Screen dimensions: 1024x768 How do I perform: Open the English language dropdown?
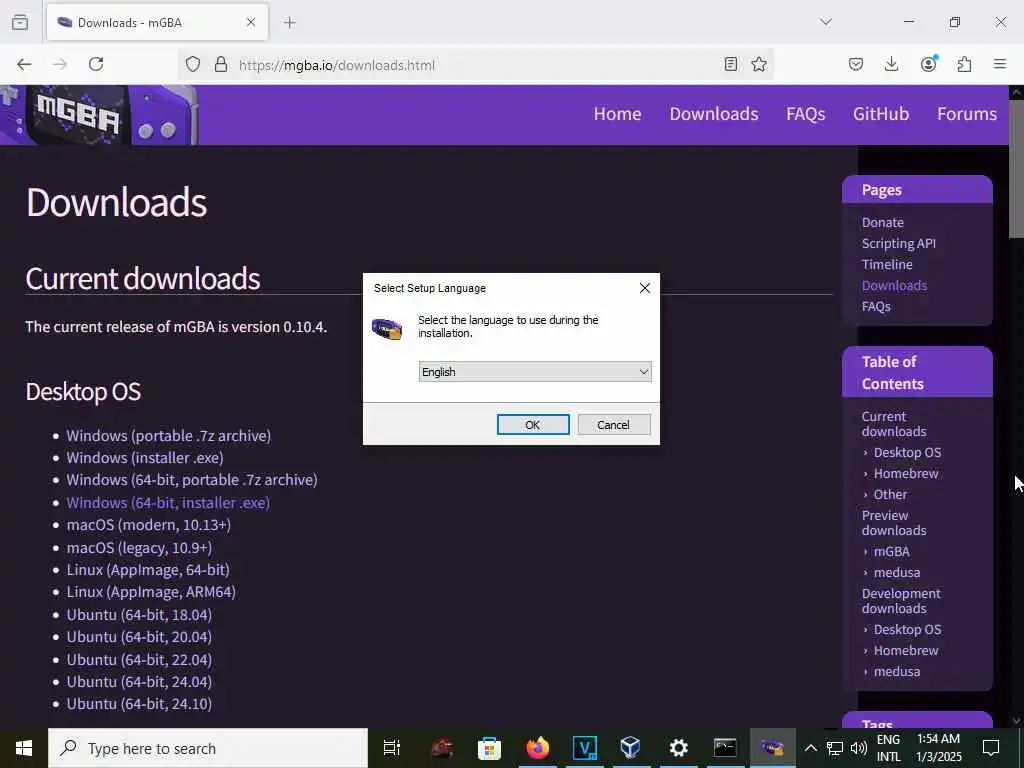535,372
